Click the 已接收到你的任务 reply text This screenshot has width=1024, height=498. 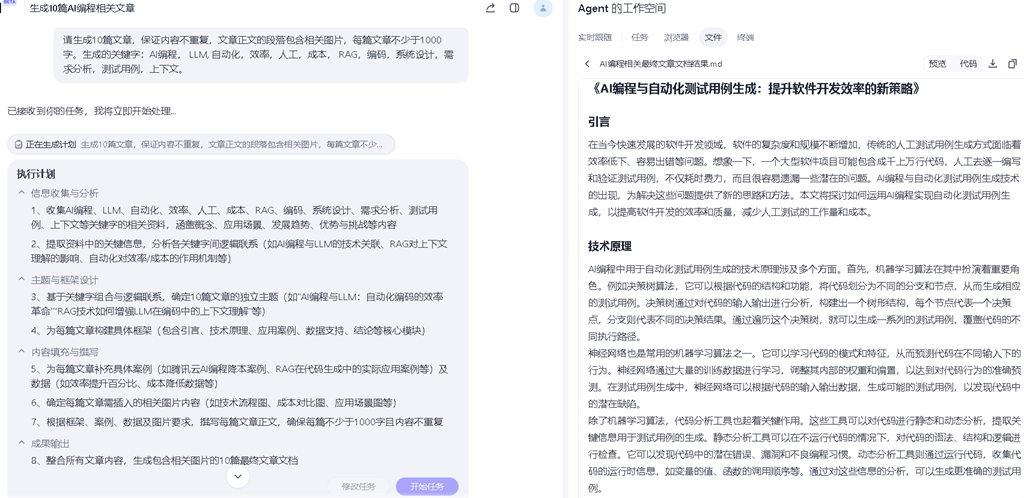coord(92,111)
